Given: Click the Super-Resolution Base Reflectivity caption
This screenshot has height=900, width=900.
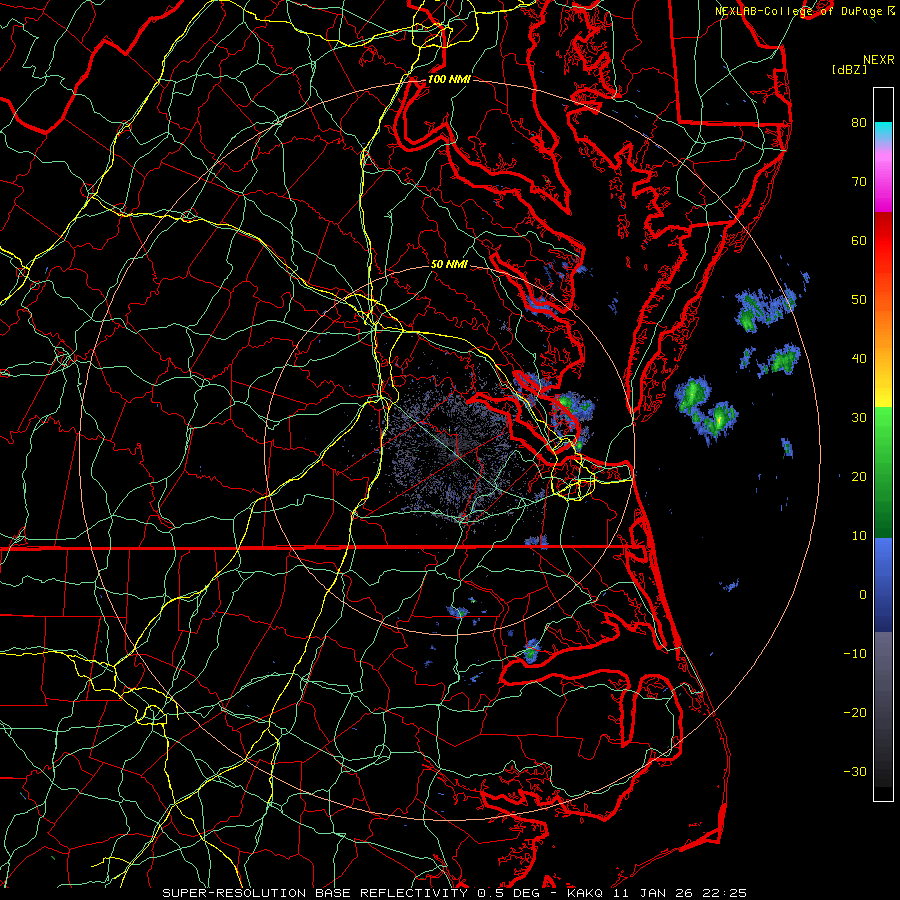Looking at the screenshot, I should coord(314,892).
